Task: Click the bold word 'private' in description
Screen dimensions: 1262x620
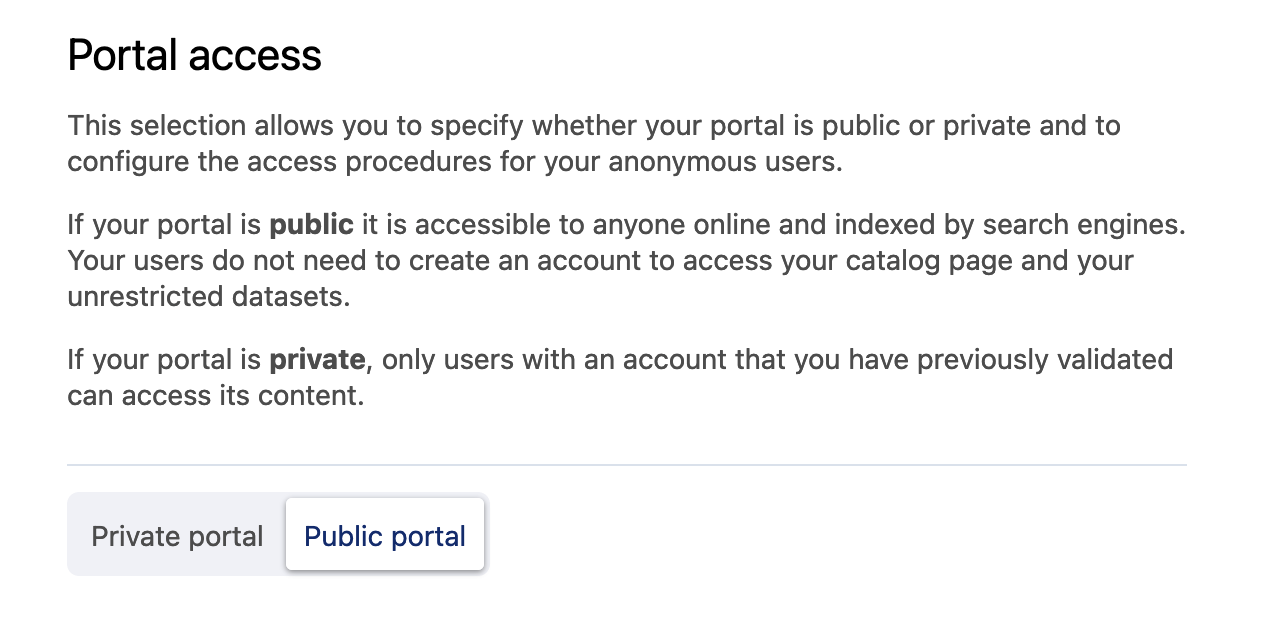Action: coord(317,359)
